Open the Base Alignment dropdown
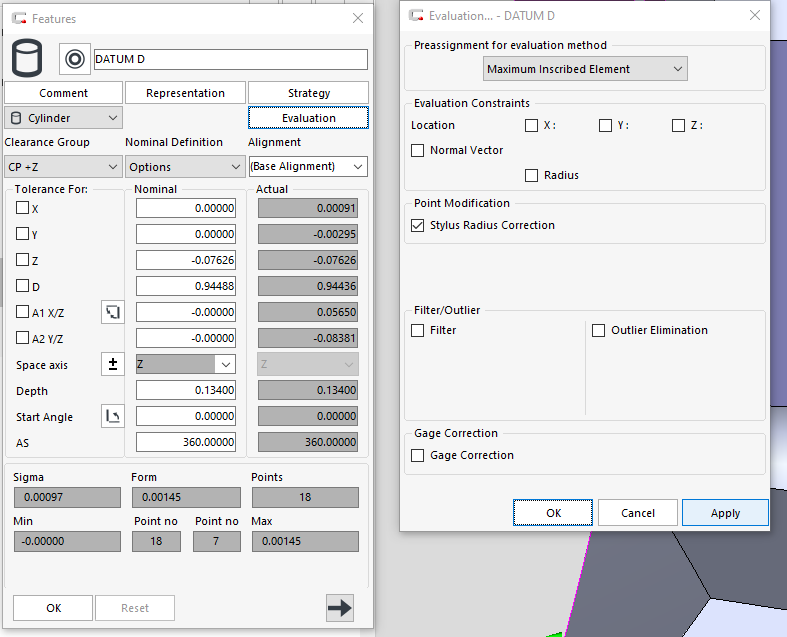The image size is (787, 637). [x=307, y=167]
